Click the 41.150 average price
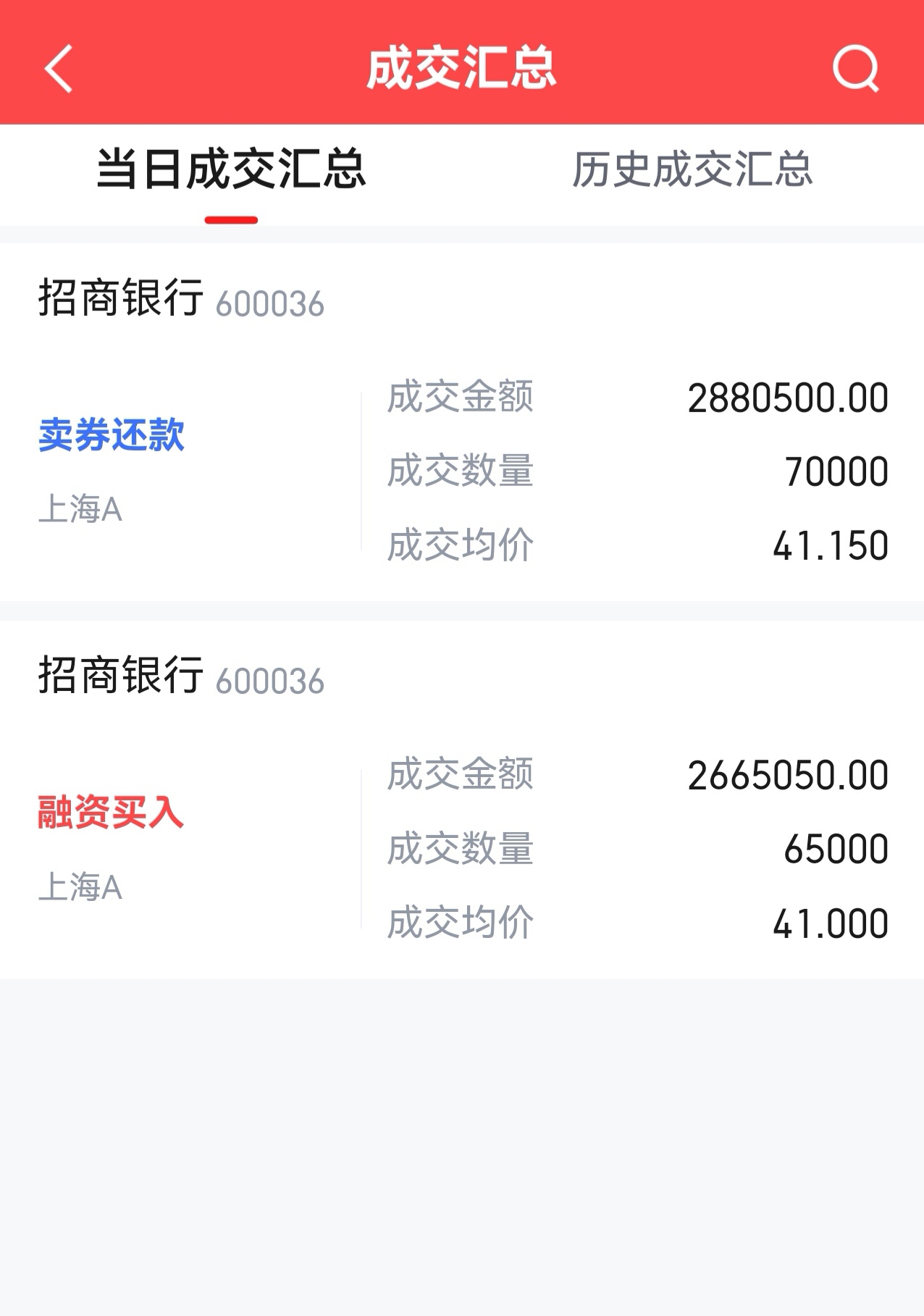 tap(831, 545)
